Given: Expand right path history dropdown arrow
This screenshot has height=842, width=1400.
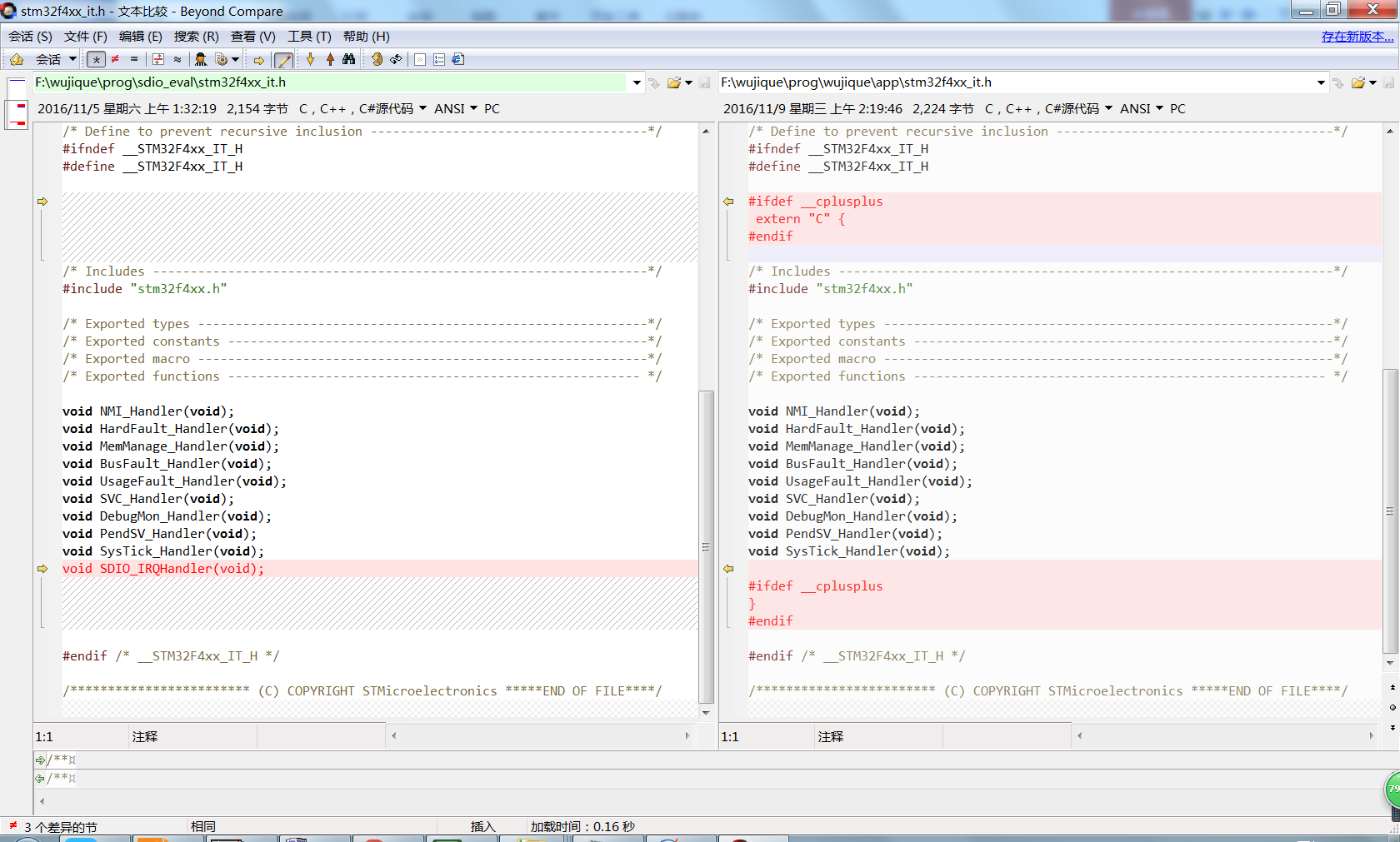Looking at the screenshot, I should [1321, 82].
